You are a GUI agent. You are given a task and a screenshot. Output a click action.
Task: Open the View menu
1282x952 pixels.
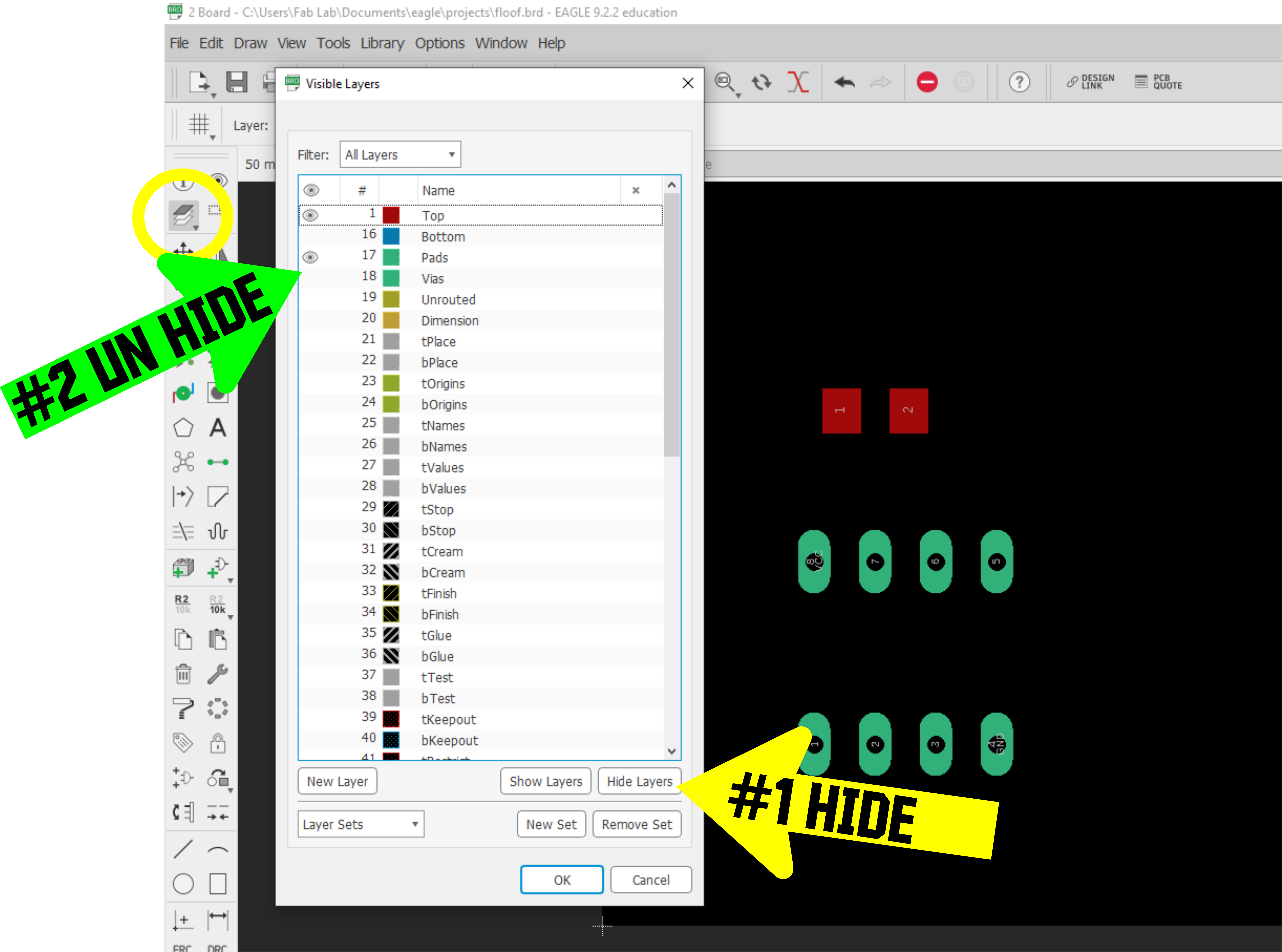pyautogui.click(x=291, y=43)
